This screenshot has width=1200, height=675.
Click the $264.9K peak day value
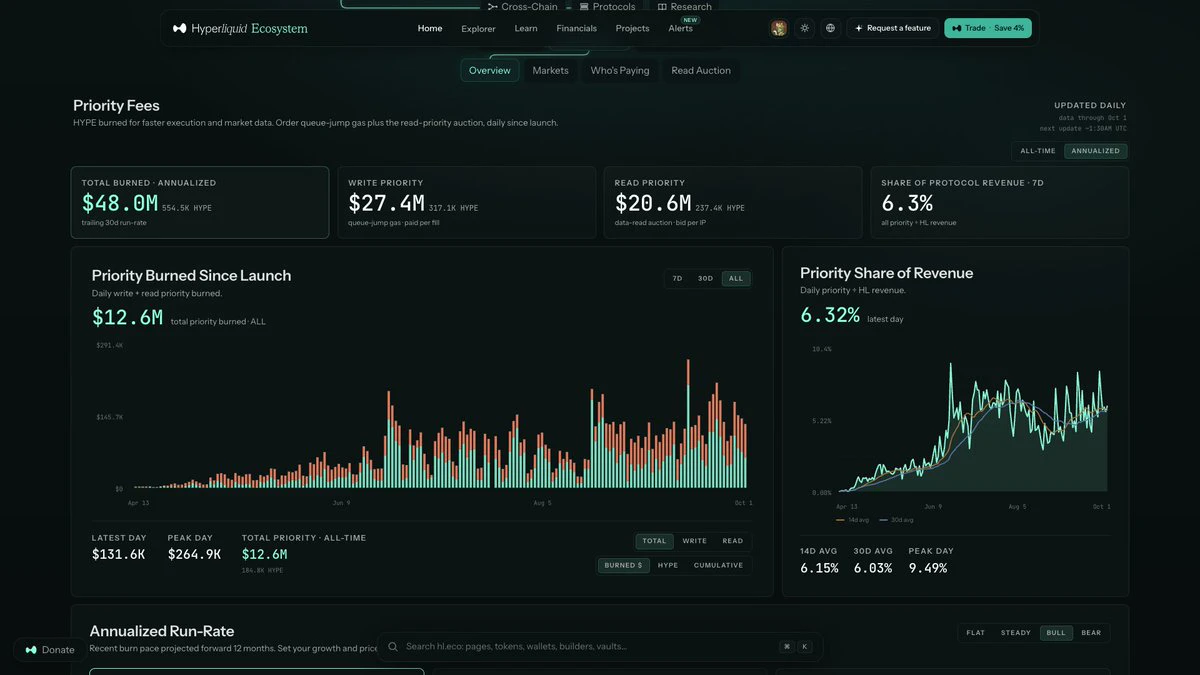click(x=194, y=554)
